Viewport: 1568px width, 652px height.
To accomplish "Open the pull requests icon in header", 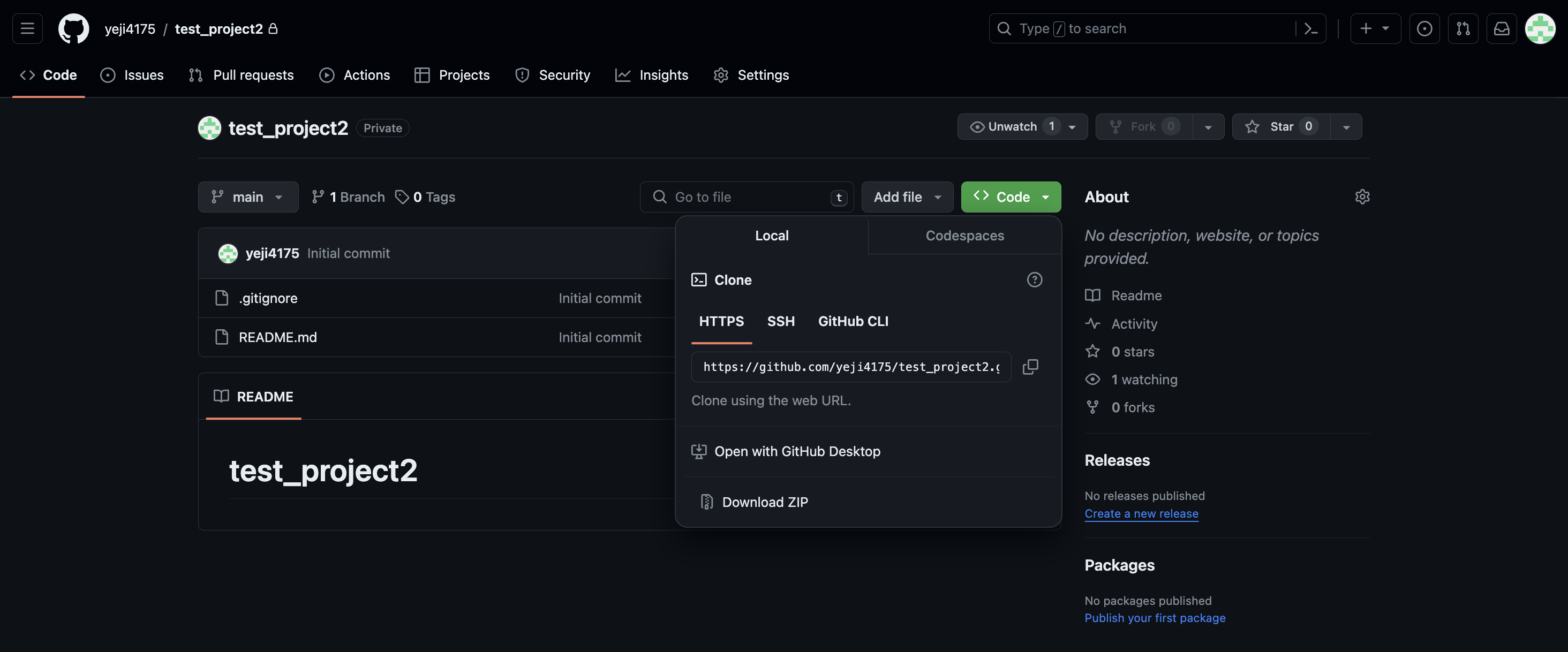I will click(1463, 28).
